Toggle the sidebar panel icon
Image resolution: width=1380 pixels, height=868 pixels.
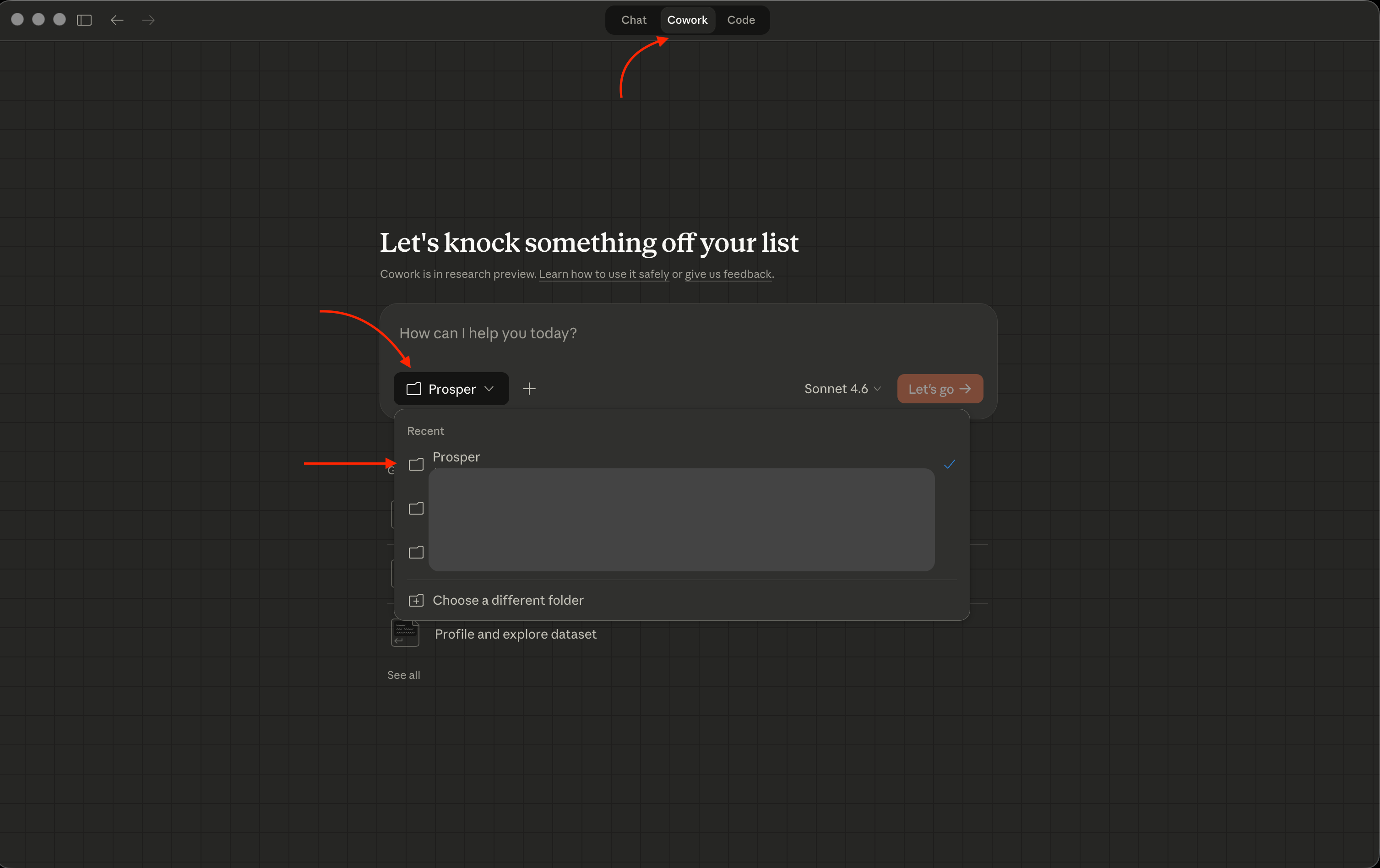tap(84, 20)
